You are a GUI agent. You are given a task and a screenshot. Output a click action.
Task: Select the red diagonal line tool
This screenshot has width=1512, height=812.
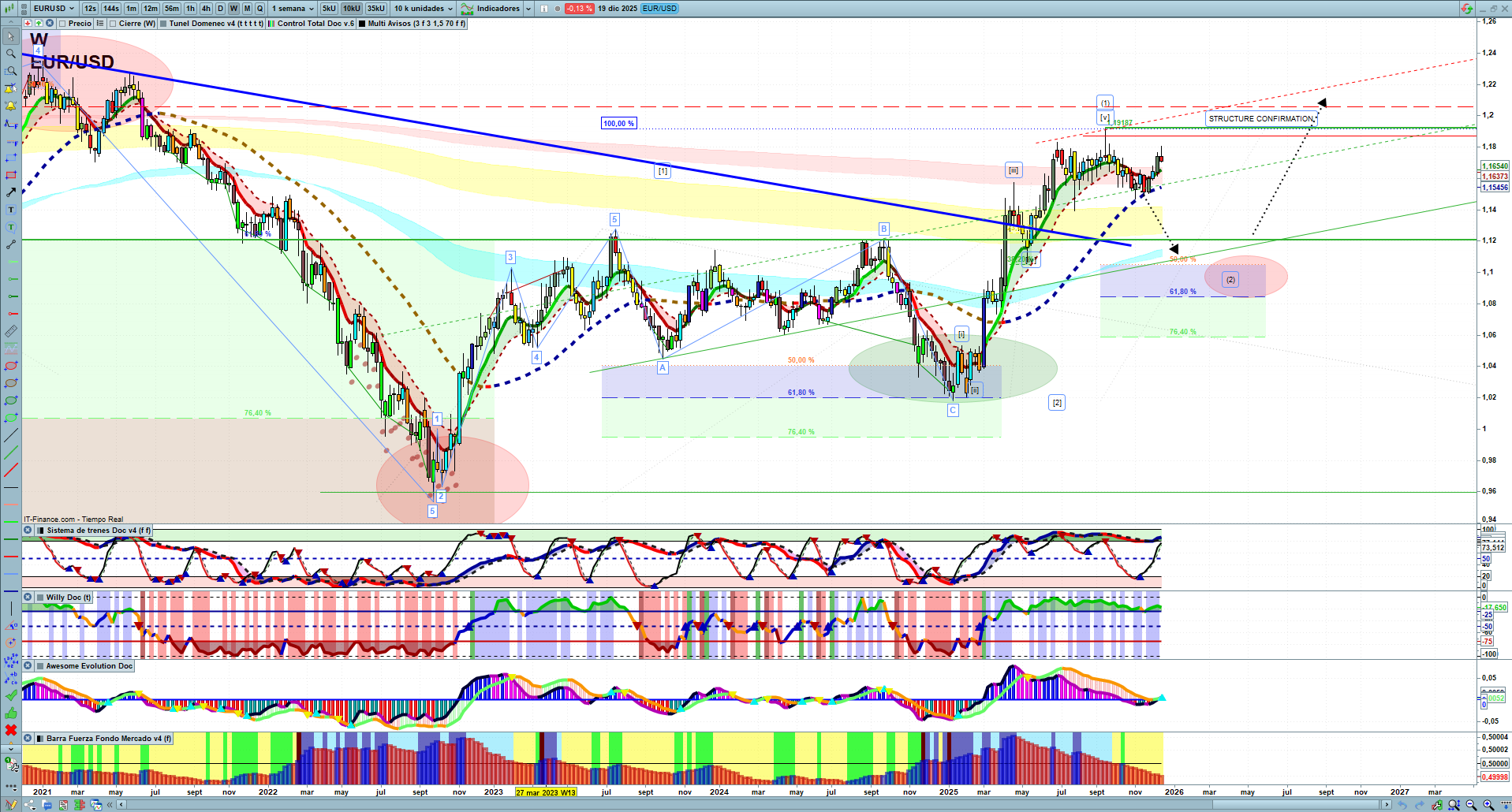tap(11, 471)
